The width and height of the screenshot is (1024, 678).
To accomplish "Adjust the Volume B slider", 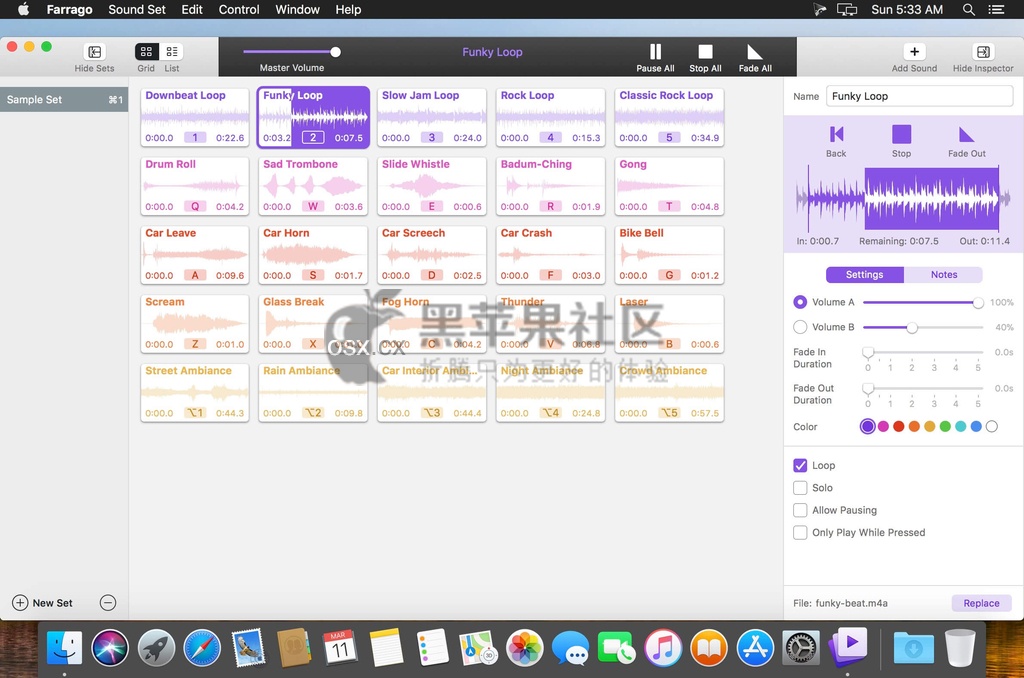I will 923,327.
